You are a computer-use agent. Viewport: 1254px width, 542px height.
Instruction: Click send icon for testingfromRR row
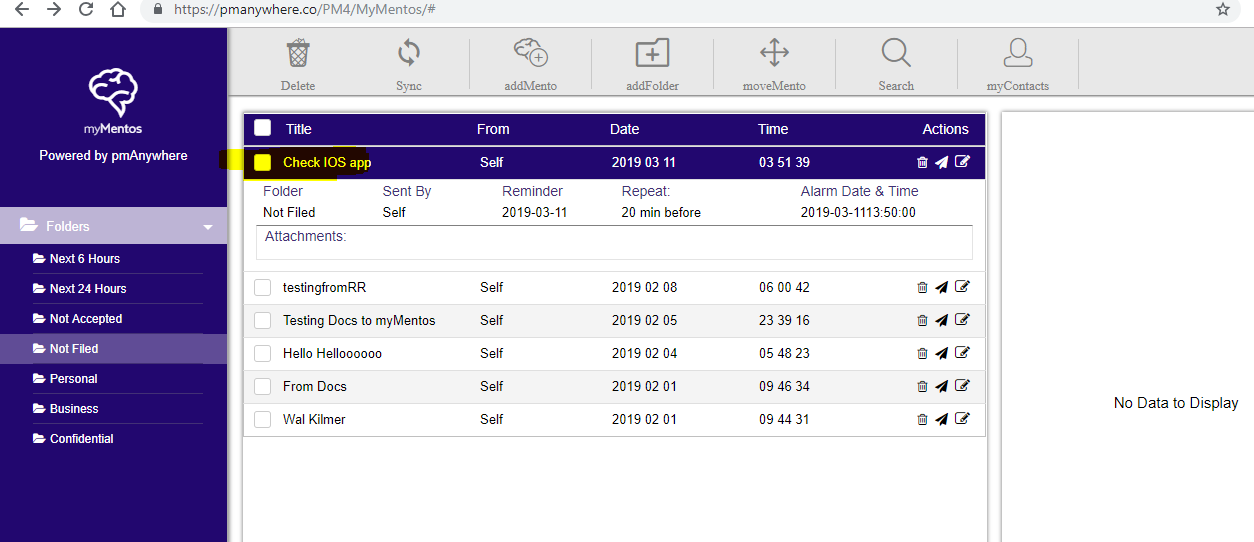941,288
